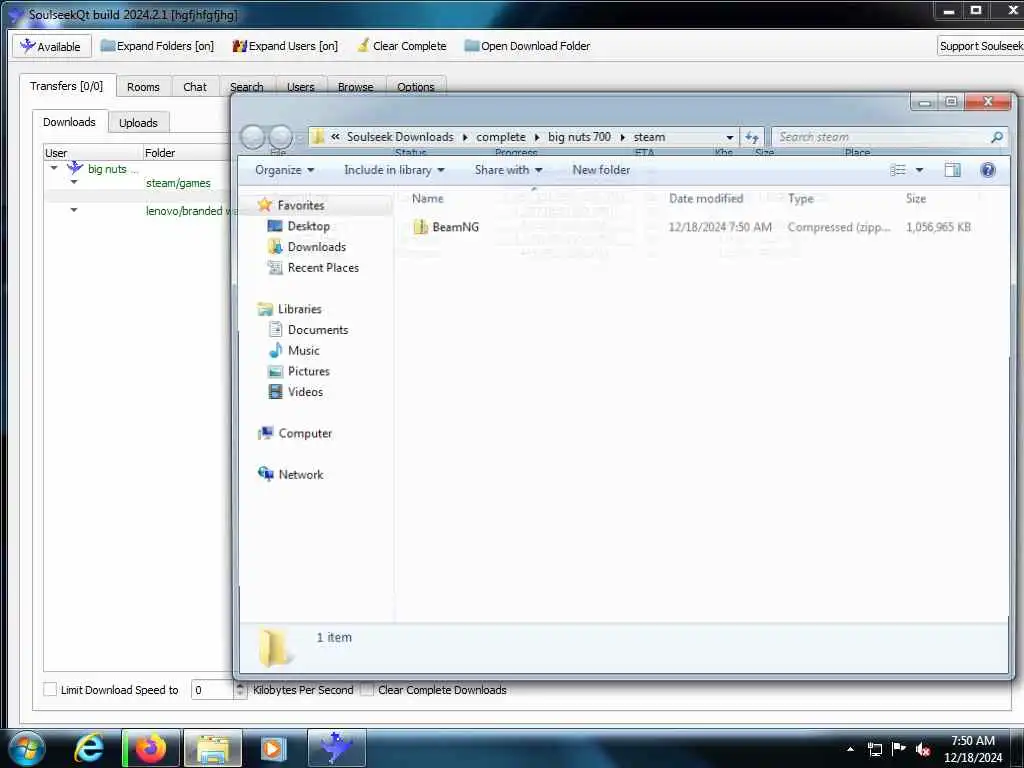The width and height of the screenshot is (1024, 768).
Task: Select Computer in the navigation pane
Action: coord(305,433)
